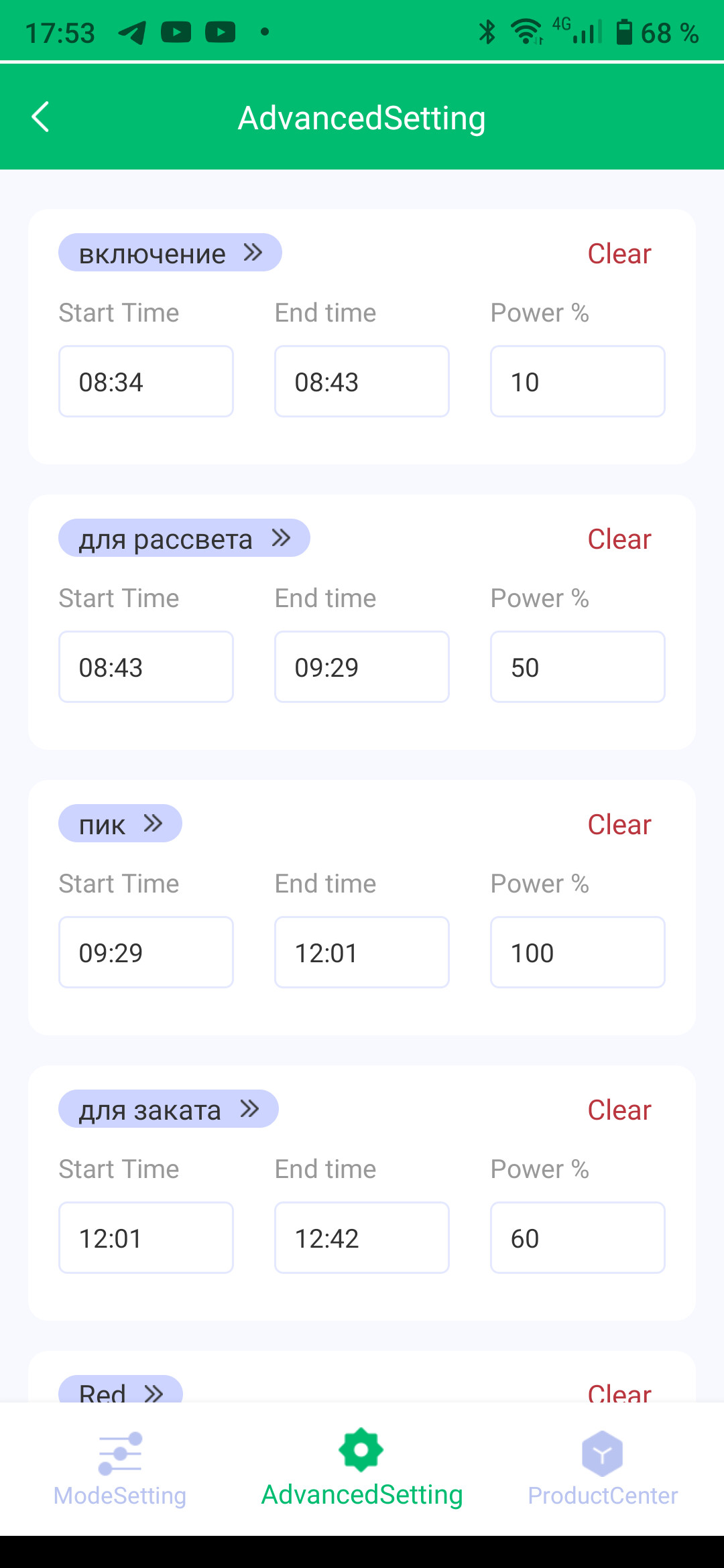The width and height of the screenshot is (724, 1568).
Task: Clear the включение schedule
Action: tap(619, 254)
